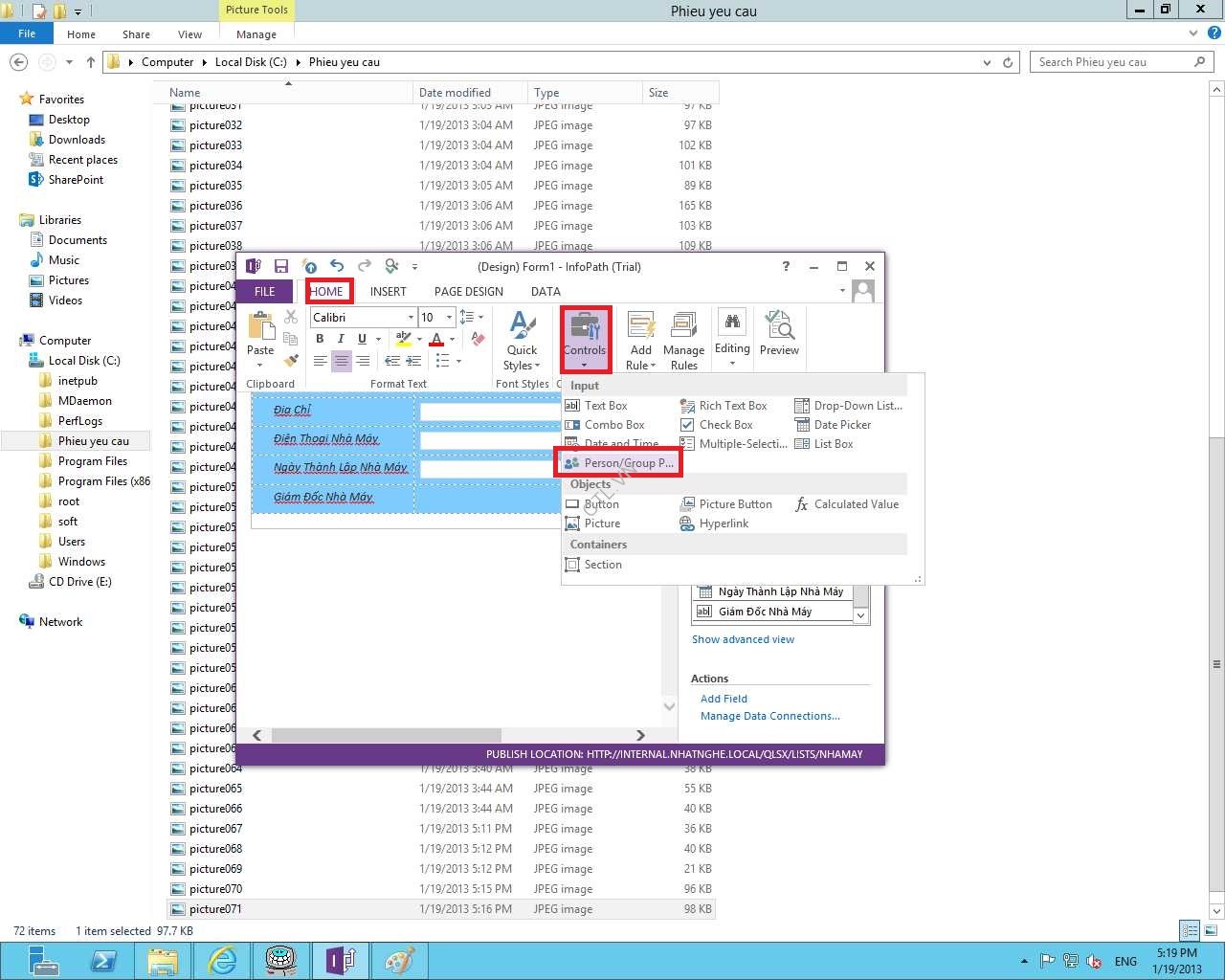Open the font size dropdown
The width and height of the screenshot is (1225, 980).
449,318
